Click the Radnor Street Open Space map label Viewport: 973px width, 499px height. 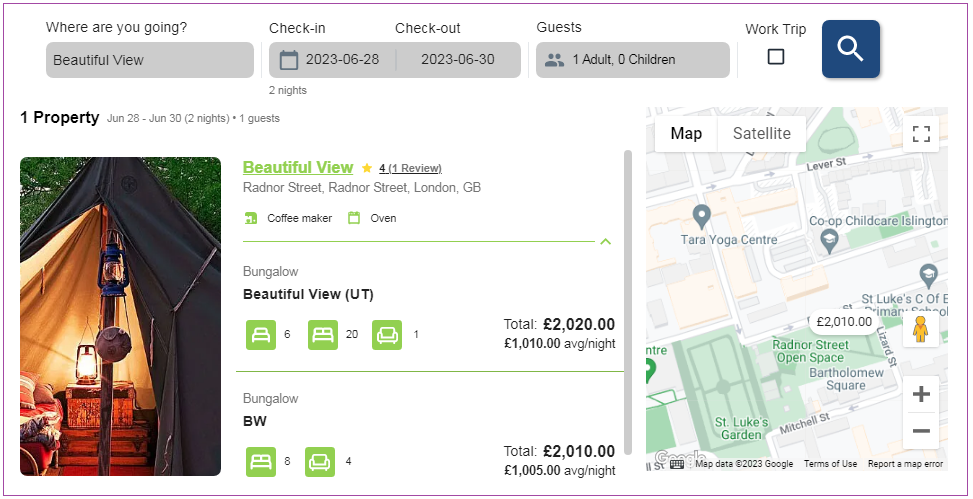tap(810, 351)
